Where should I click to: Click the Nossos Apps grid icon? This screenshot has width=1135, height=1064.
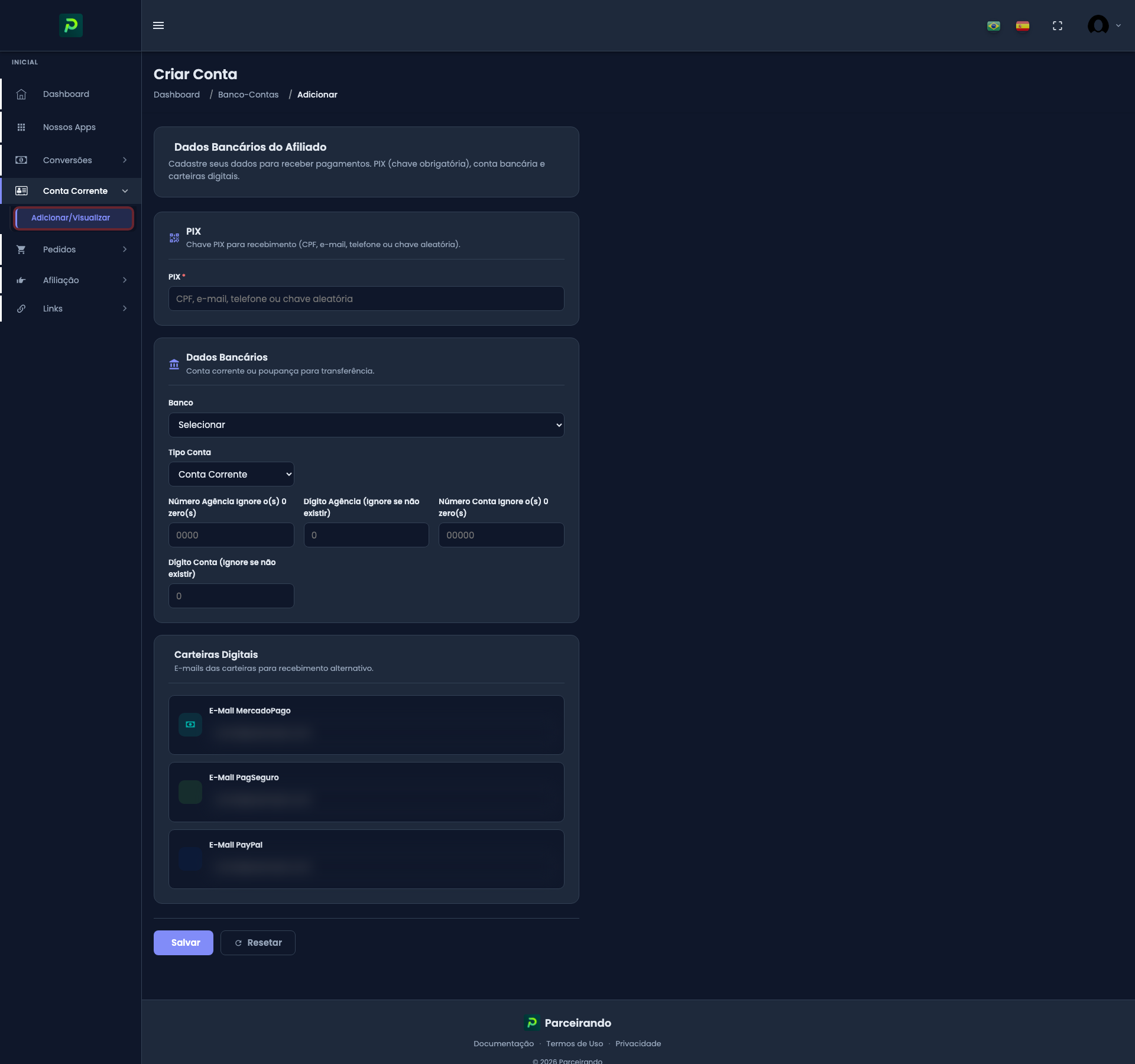21,127
